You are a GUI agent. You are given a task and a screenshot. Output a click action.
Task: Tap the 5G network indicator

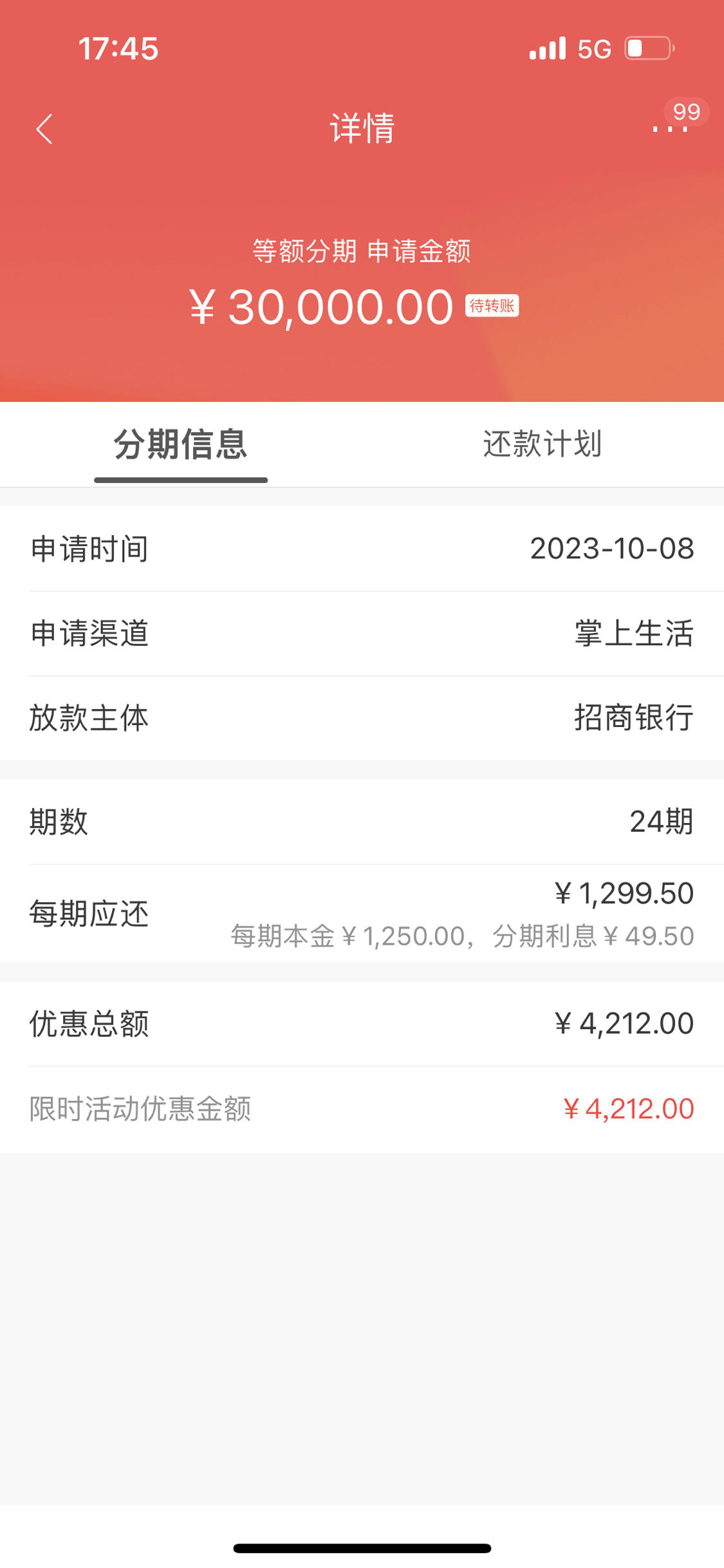pyautogui.click(x=594, y=49)
